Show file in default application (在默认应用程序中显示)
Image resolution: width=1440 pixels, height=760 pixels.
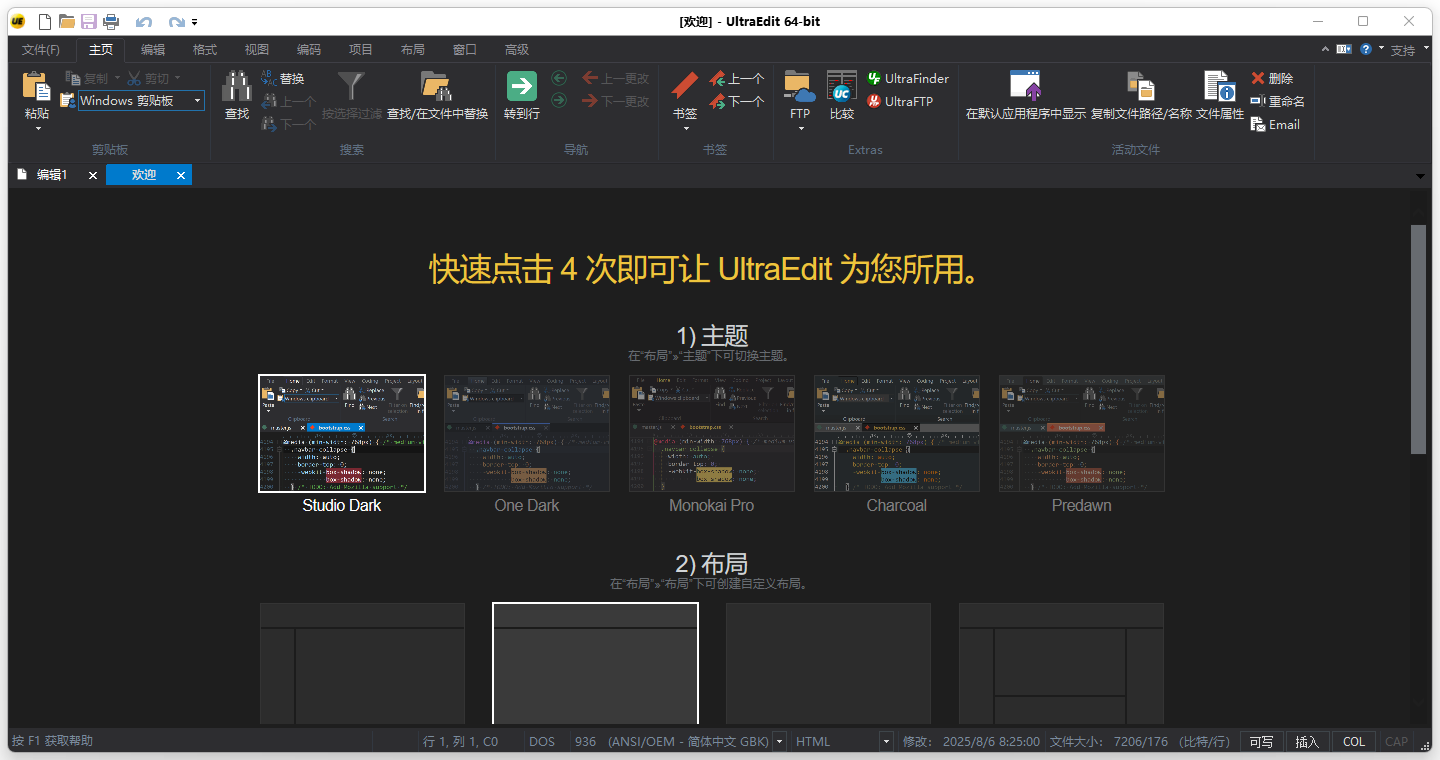(1026, 95)
